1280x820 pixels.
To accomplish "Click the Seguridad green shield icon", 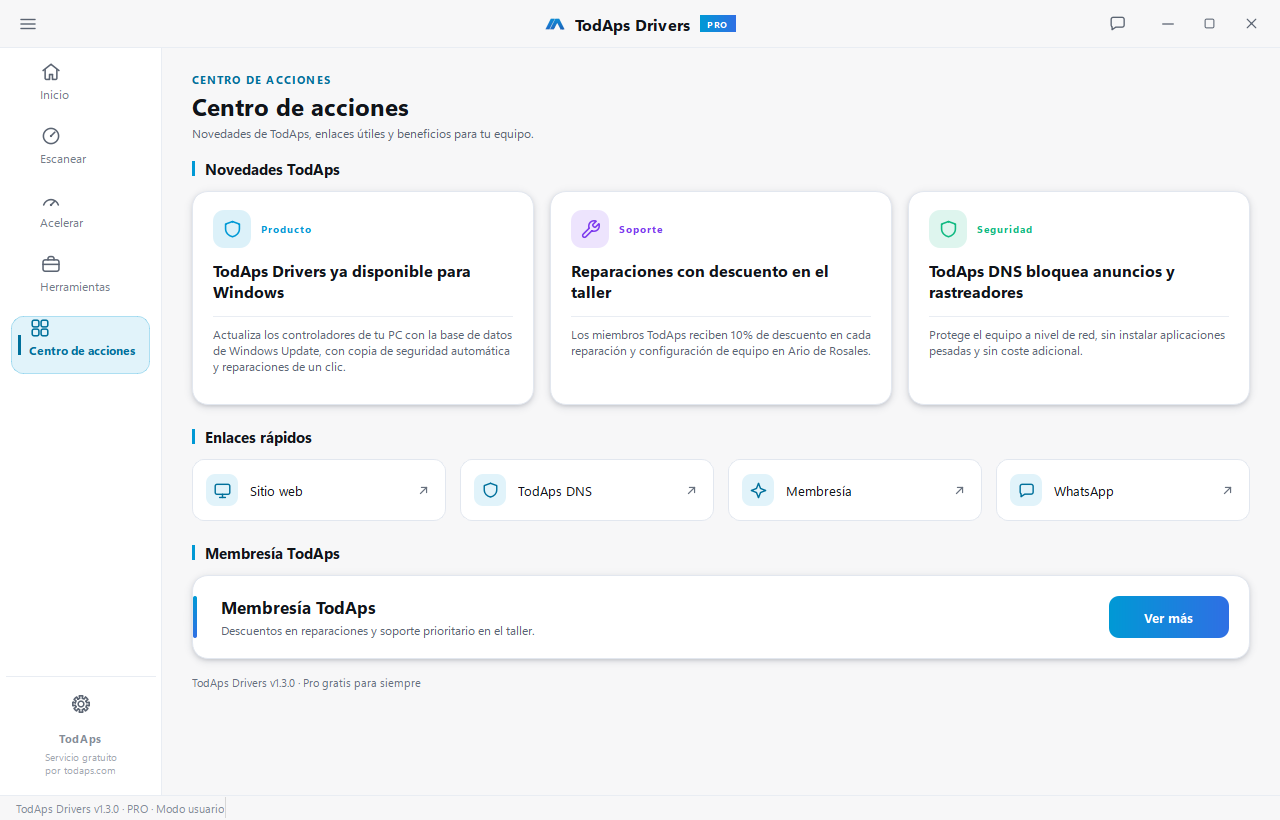I will pyautogui.click(x=948, y=229).
